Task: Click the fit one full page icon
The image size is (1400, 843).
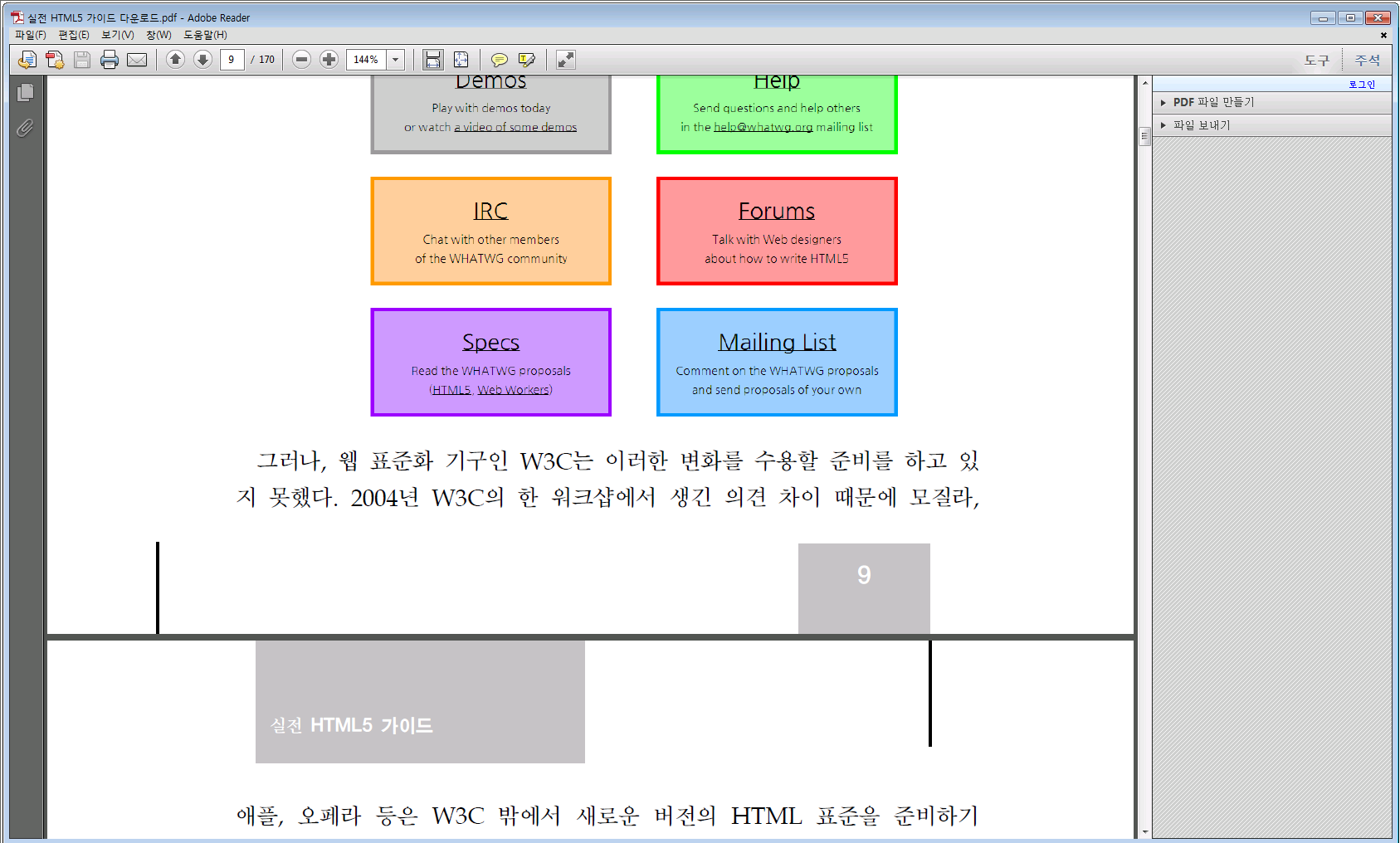Action: click(x=461, y=60)
